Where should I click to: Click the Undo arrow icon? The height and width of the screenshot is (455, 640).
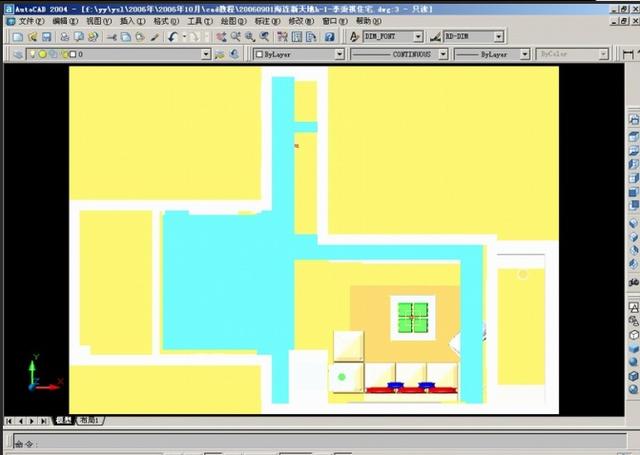coord(173,37)
